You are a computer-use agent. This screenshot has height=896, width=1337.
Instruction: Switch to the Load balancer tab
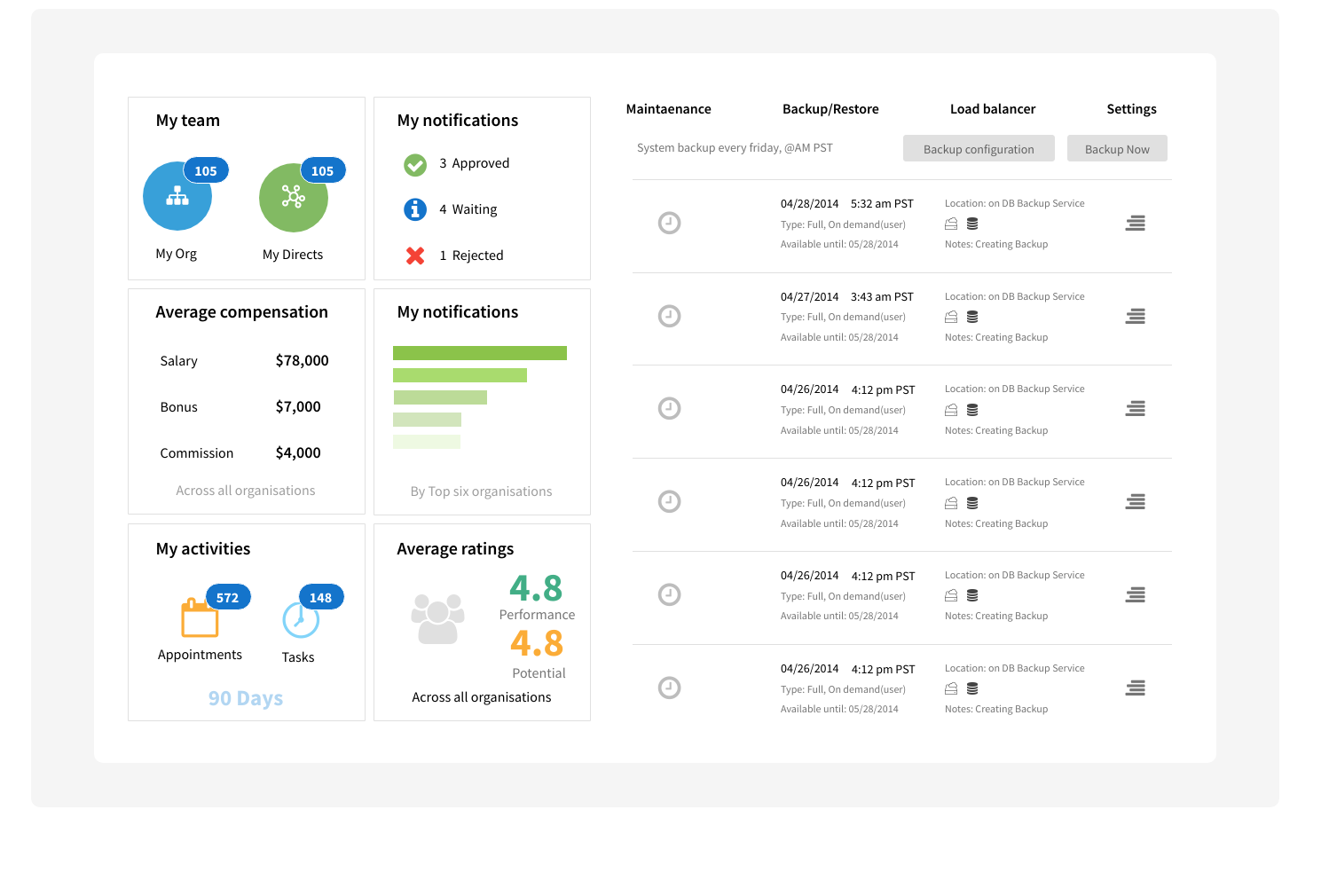[993, 109]
